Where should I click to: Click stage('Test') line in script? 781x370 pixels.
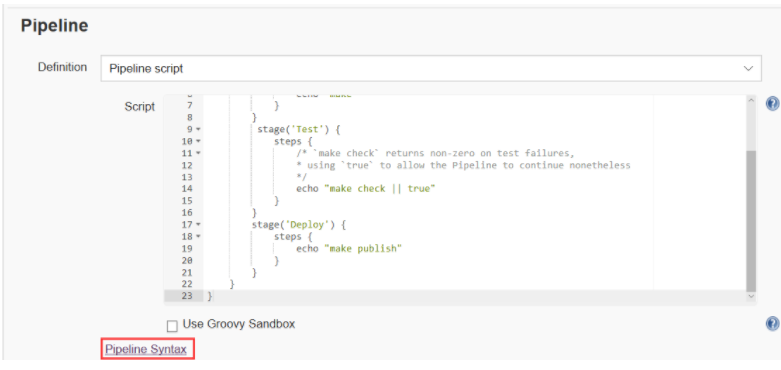pos(298,129)
